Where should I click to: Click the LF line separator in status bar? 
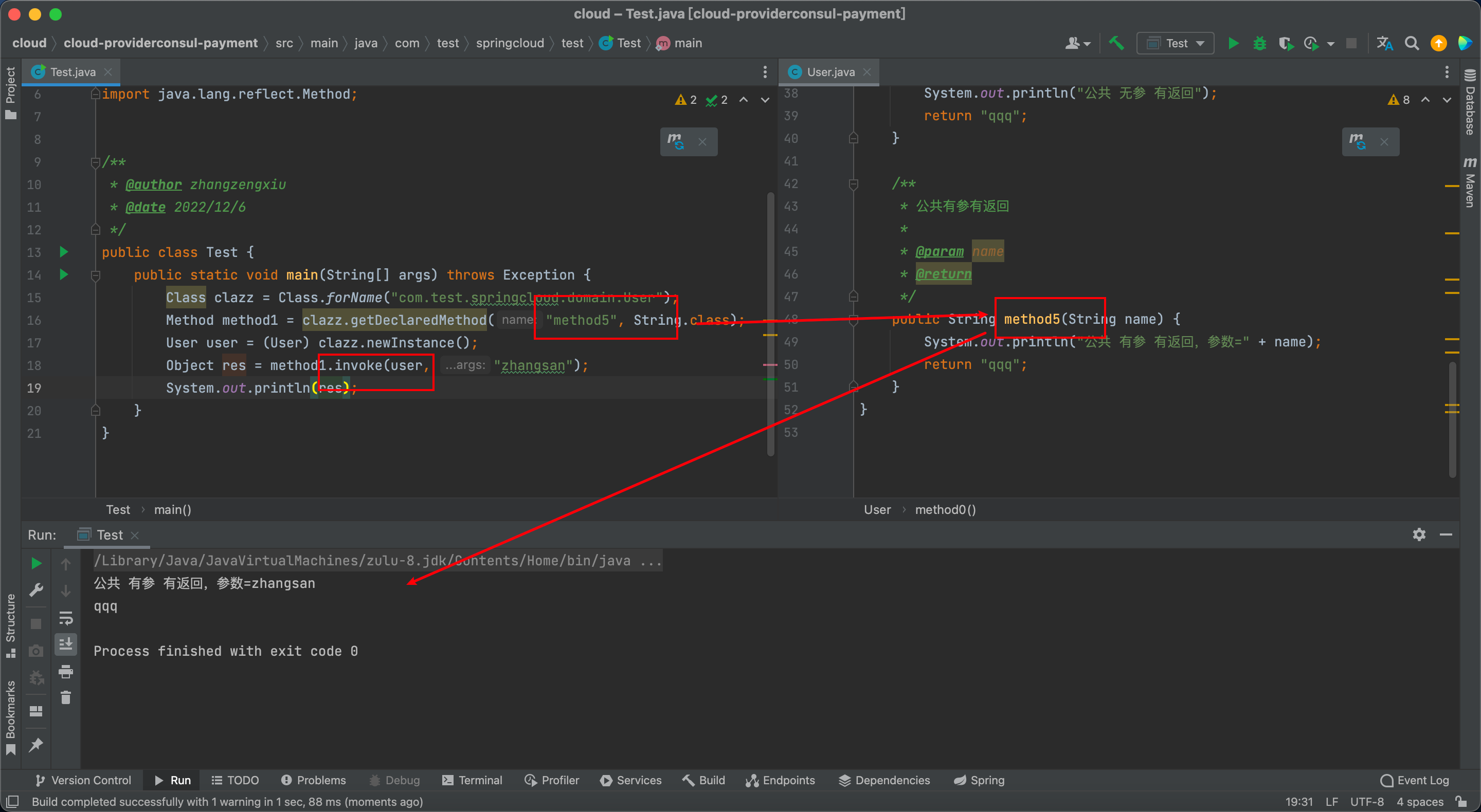pyautogui.click(x=1331, y=802)
